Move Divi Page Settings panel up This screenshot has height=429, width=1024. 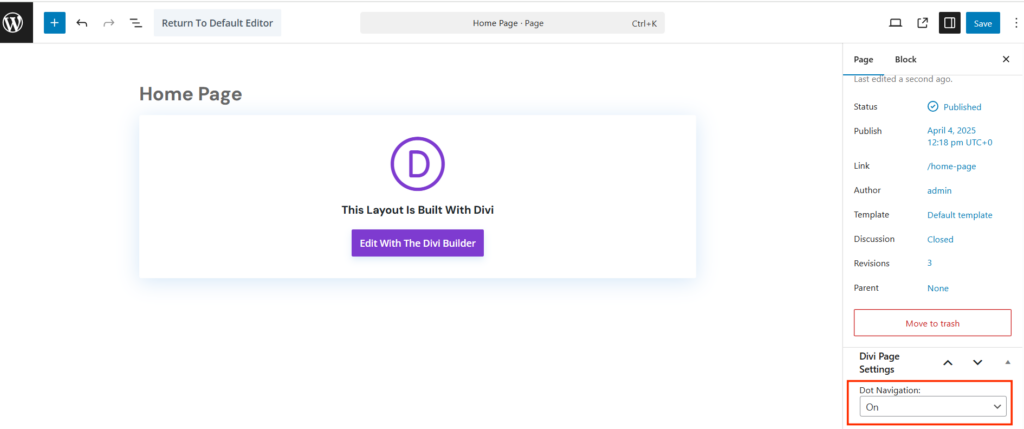pyautogui.click(x=948, y=362)
